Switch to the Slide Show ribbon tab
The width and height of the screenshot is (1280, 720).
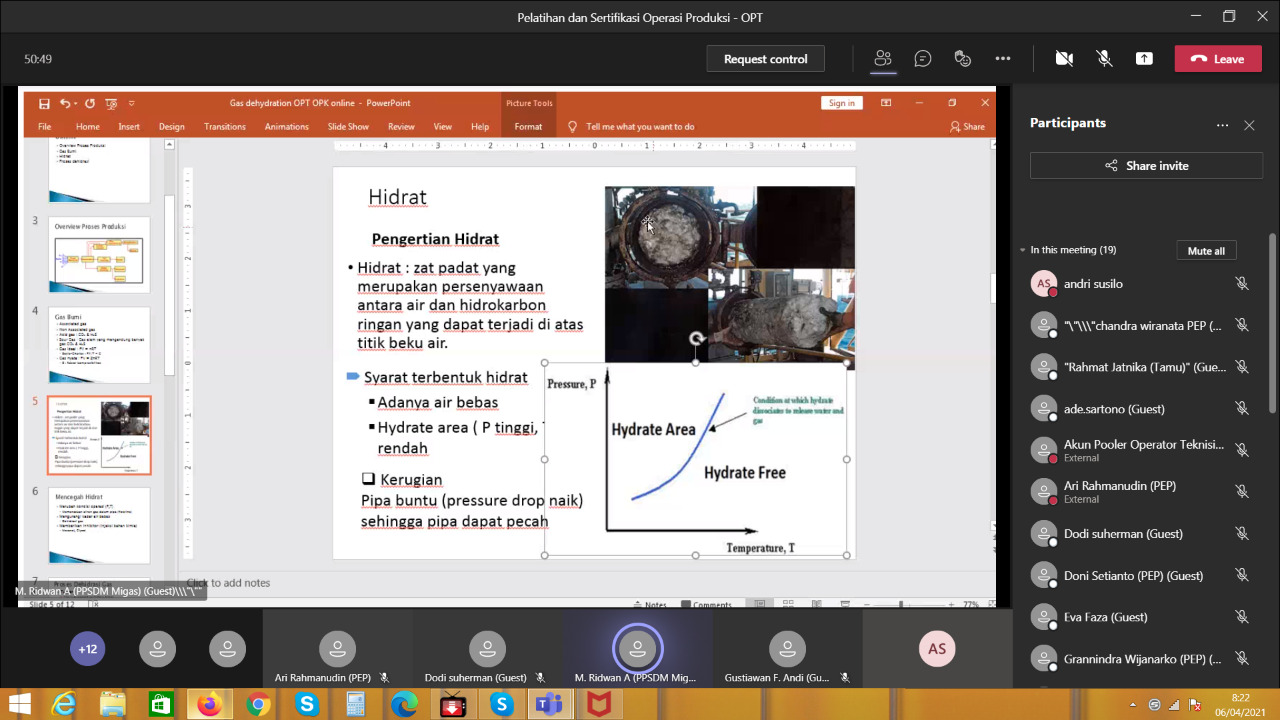(348, 127)
